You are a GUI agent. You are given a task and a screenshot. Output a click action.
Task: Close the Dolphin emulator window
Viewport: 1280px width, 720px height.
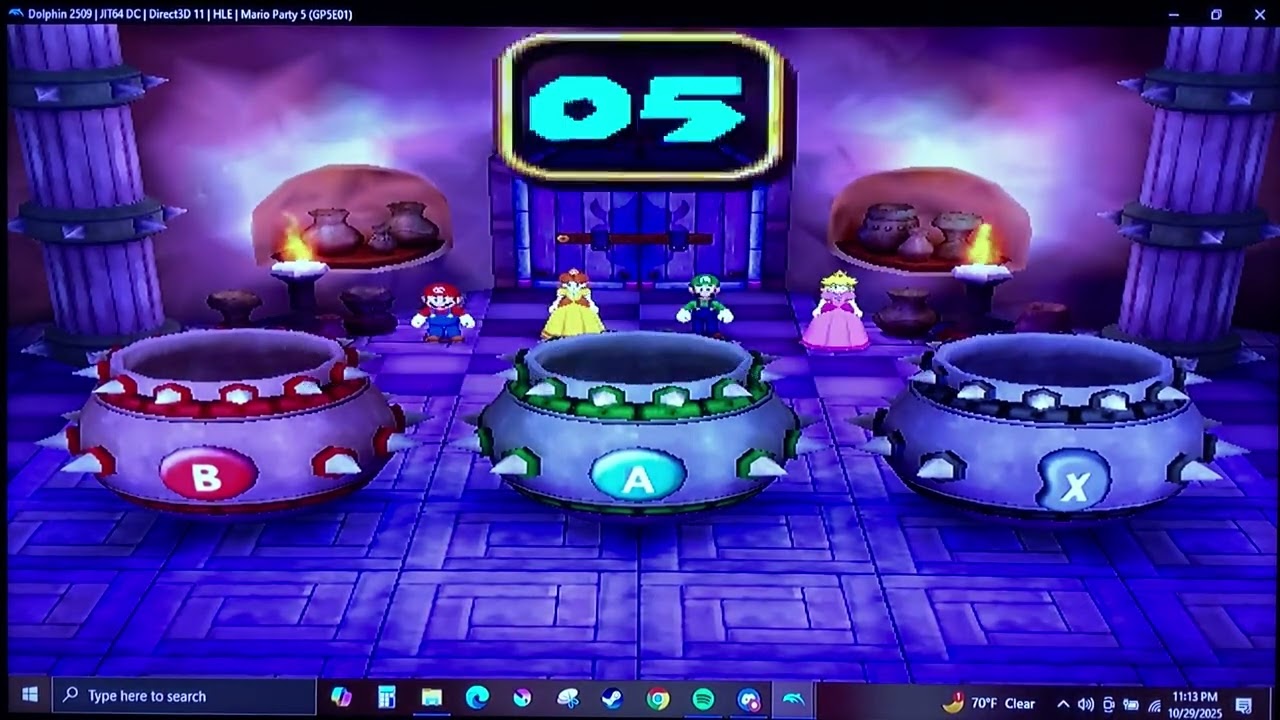point(1259,14)
